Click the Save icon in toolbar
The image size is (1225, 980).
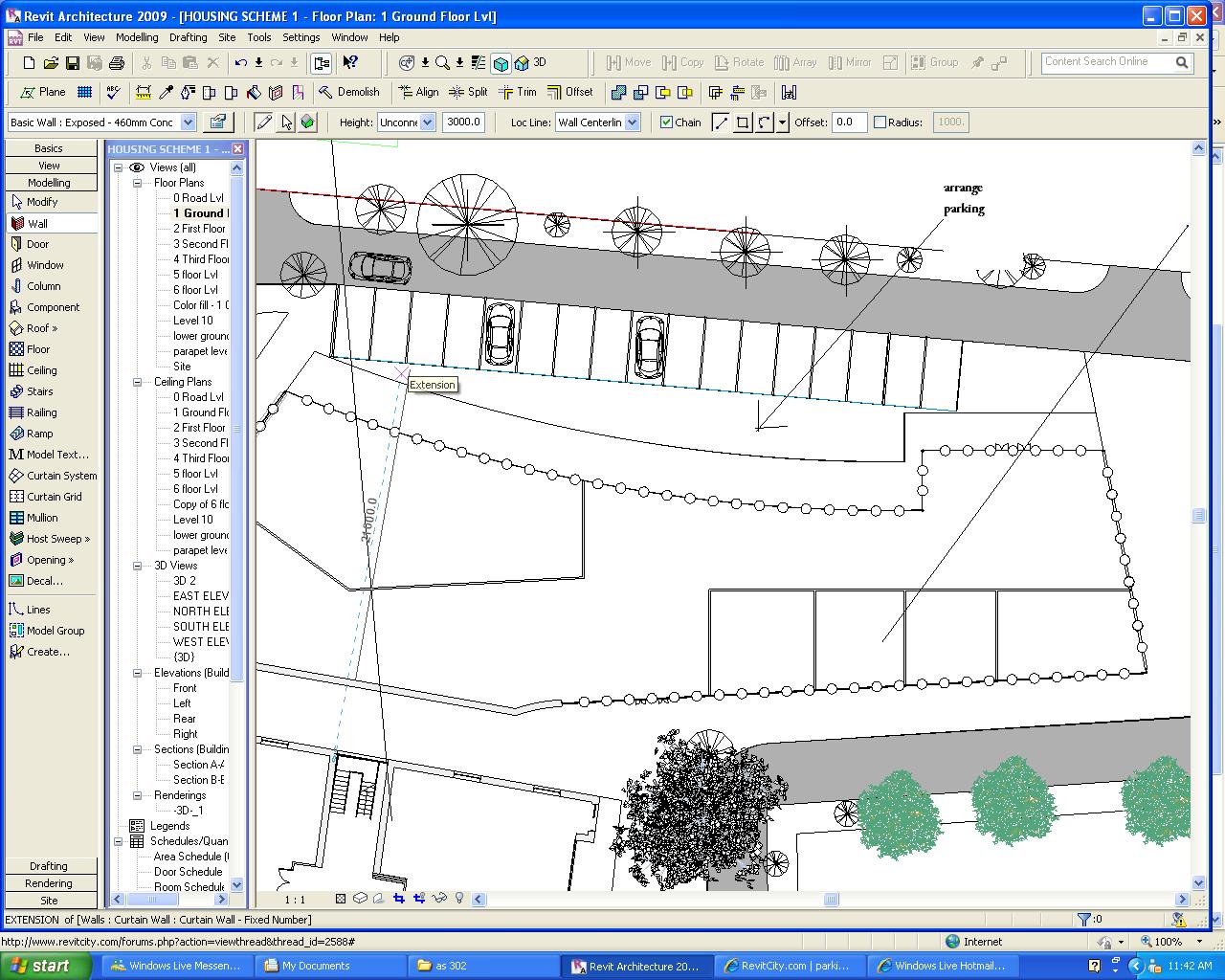pos(73,63)
